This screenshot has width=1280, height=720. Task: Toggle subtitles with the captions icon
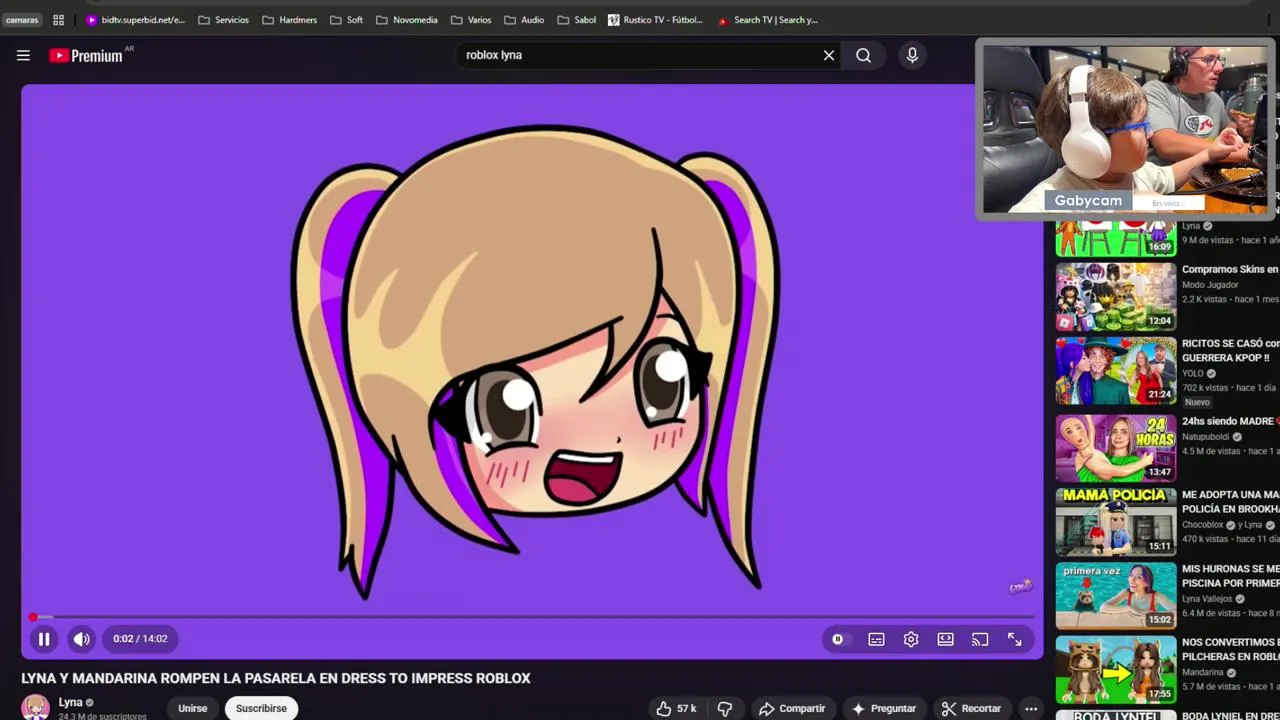point(877,640)
